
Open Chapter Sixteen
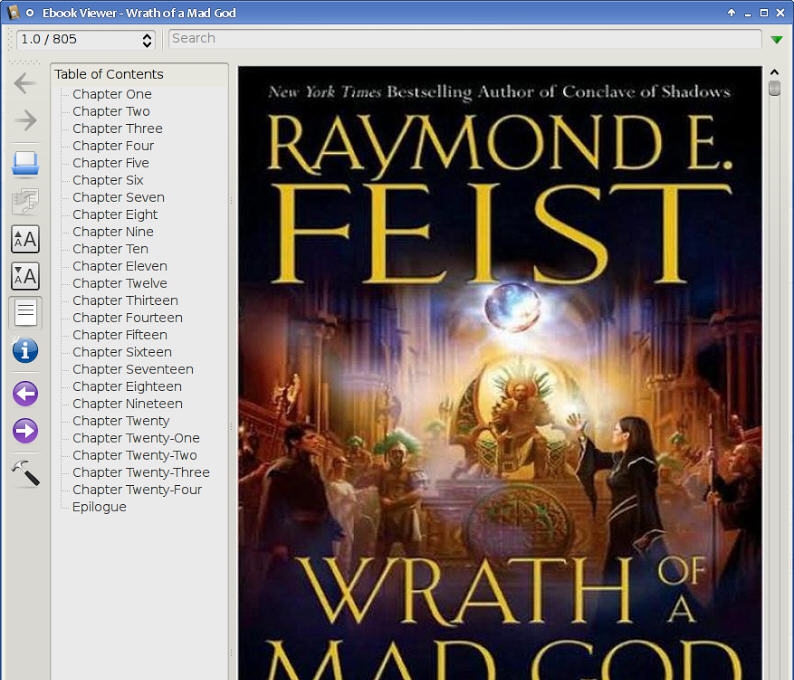coord(122,352)
